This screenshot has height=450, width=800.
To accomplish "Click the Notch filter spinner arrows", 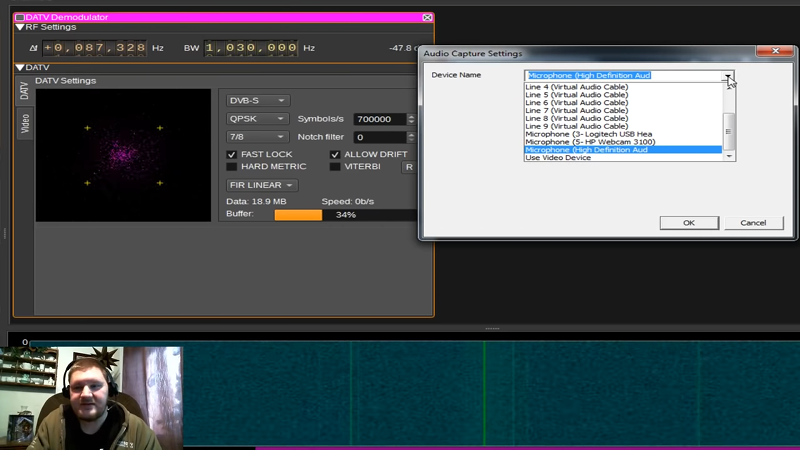I will tap(411, 137).
